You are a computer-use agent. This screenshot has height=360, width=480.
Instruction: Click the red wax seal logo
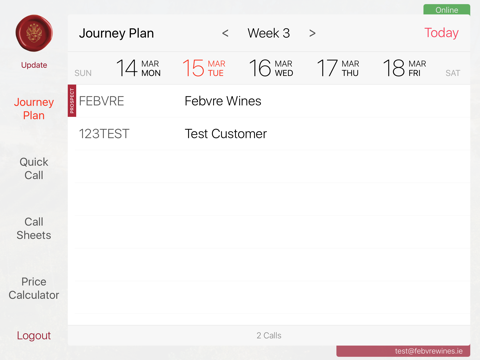pyautogui.click(x=34, y=33)
